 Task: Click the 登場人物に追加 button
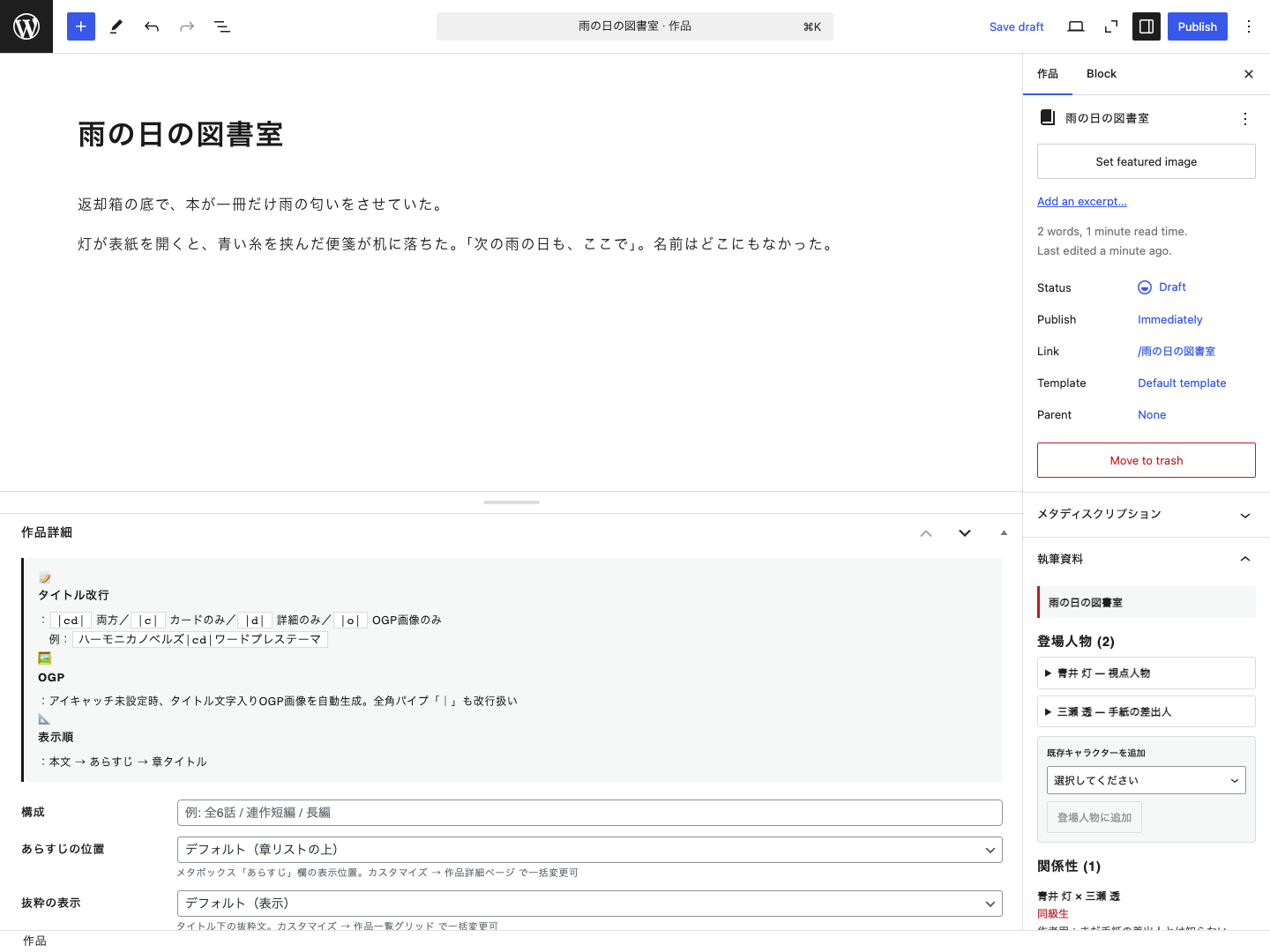click(1094, 817)
